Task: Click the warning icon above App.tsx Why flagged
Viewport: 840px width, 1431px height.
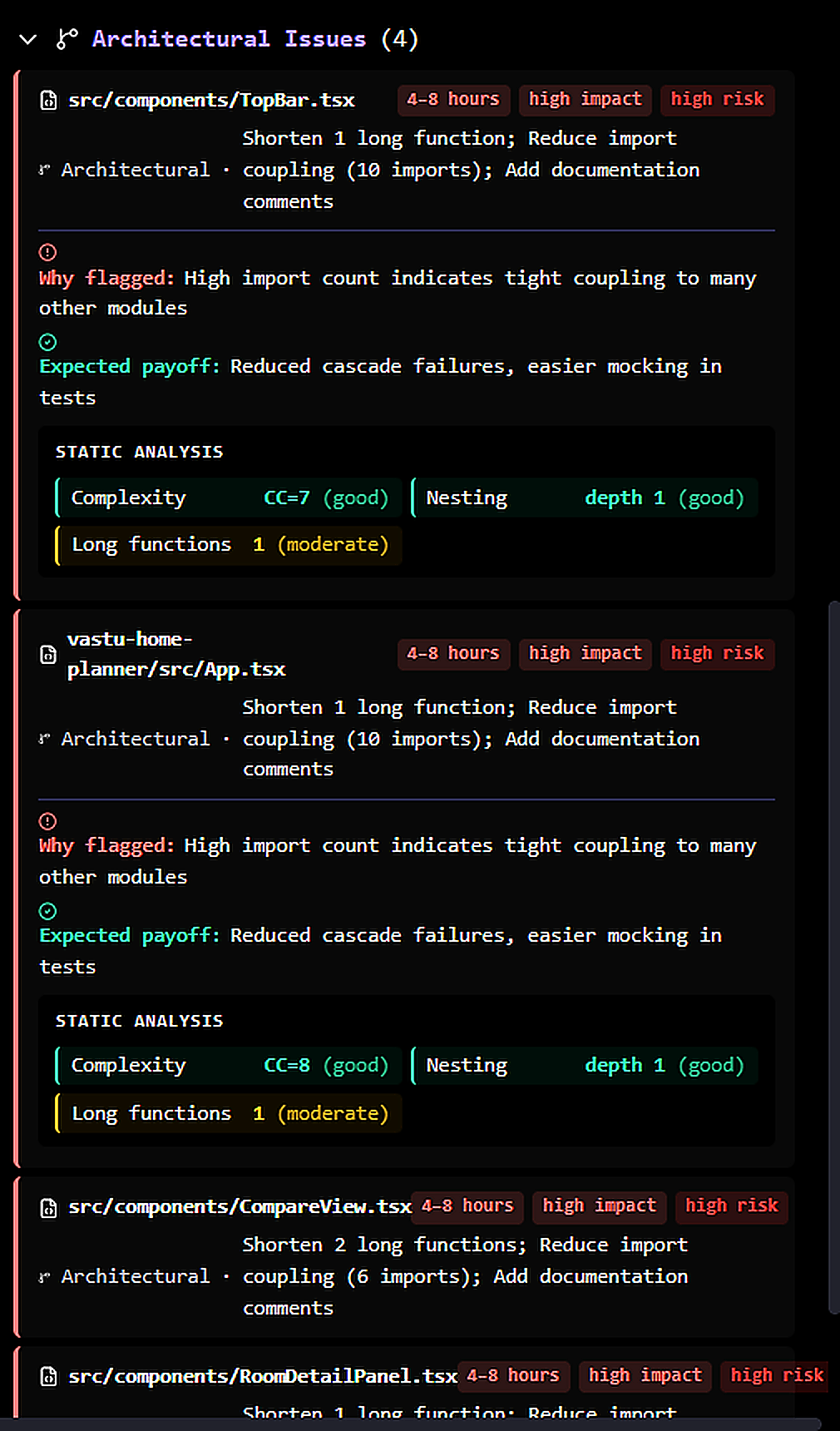Action: click(48, 821)
